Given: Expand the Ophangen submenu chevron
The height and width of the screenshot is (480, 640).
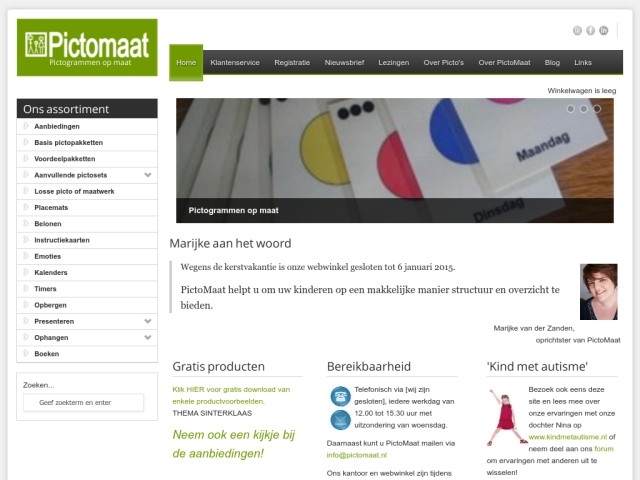Looking at the screenshot, I should [148, 337].
